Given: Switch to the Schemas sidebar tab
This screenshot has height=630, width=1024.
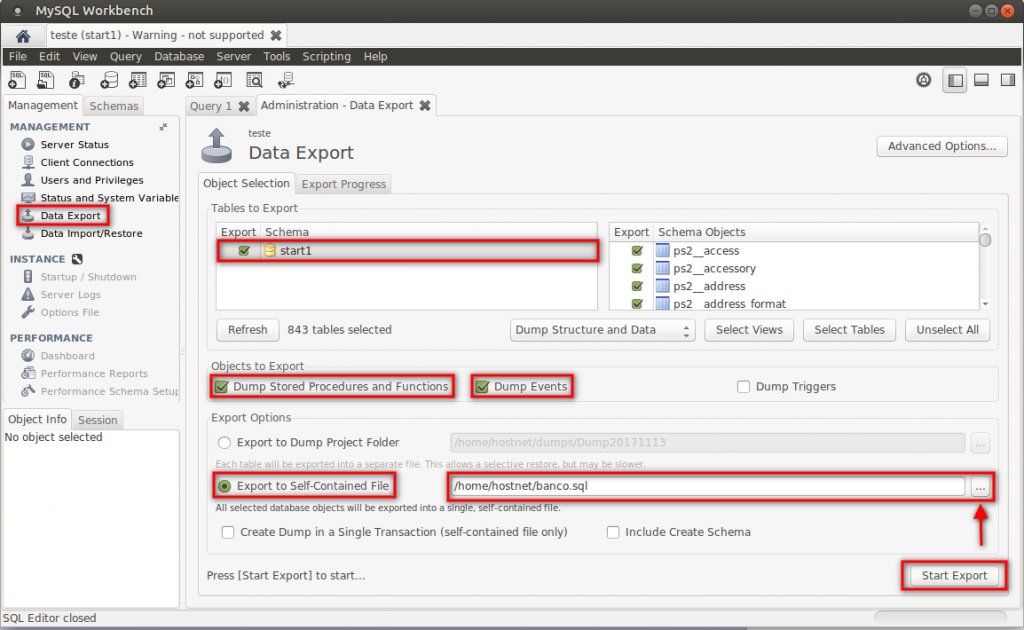Looking at the screenshot, I should (x=113, y=105).
